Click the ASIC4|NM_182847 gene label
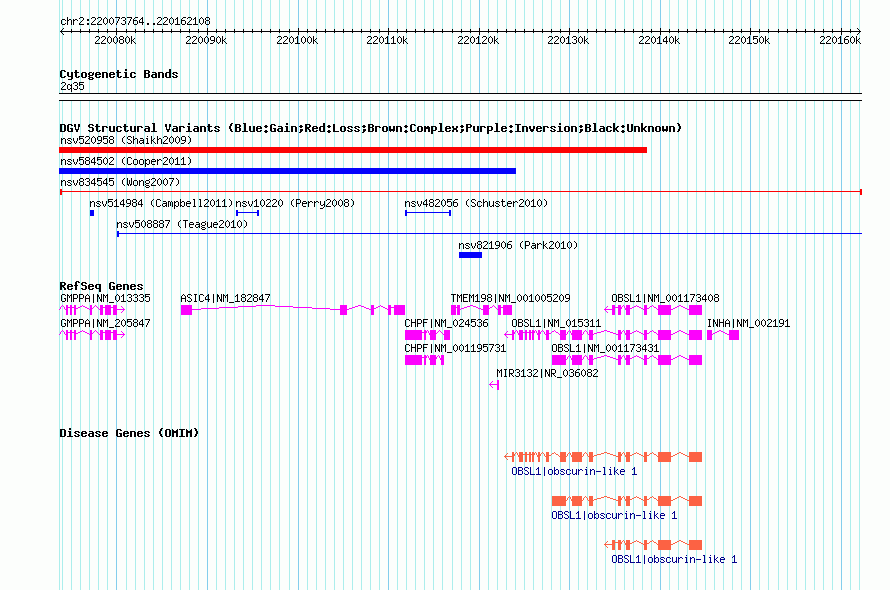The image size is (890, 590). coord(225,298)
